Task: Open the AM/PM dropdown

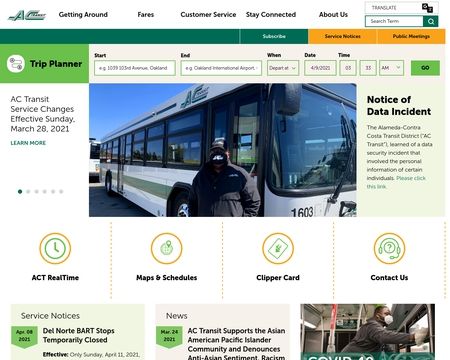Action: click(x=392, y=68)
